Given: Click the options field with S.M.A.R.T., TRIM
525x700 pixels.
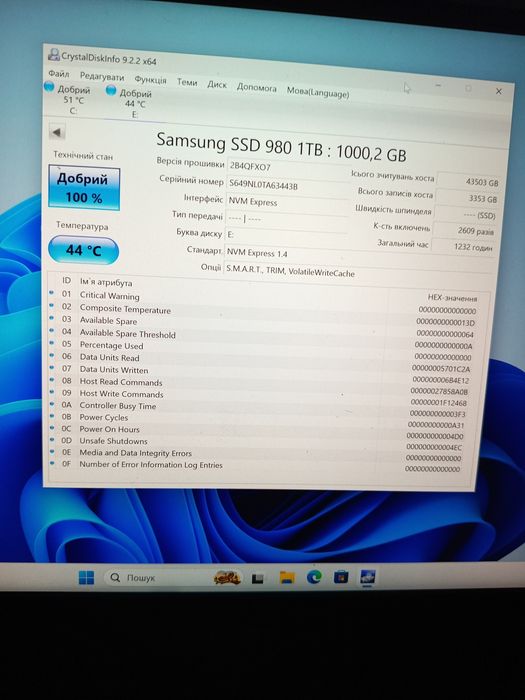Looking at the screenshot, I should [x=356, y=272].
